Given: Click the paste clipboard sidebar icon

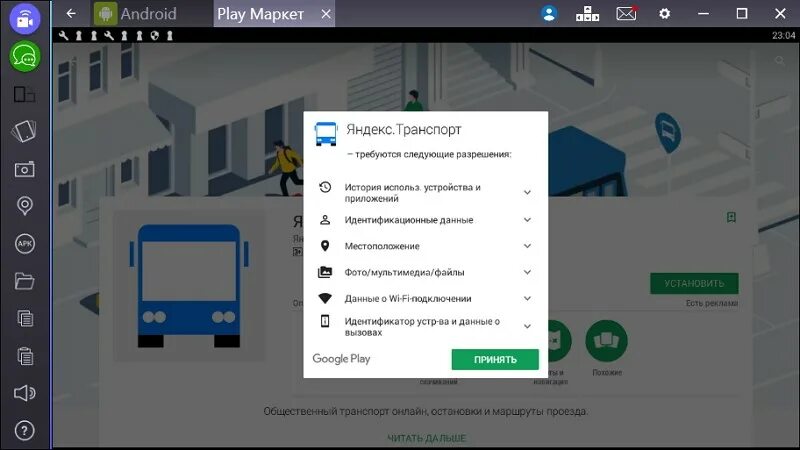Looking at the screenshot, I should click(25, 356).
